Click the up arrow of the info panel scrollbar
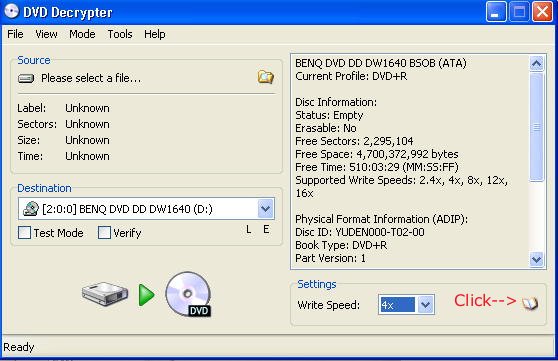The width and height of the screenshot is (558, 361). pyautogui.click(x=536, y=64)
